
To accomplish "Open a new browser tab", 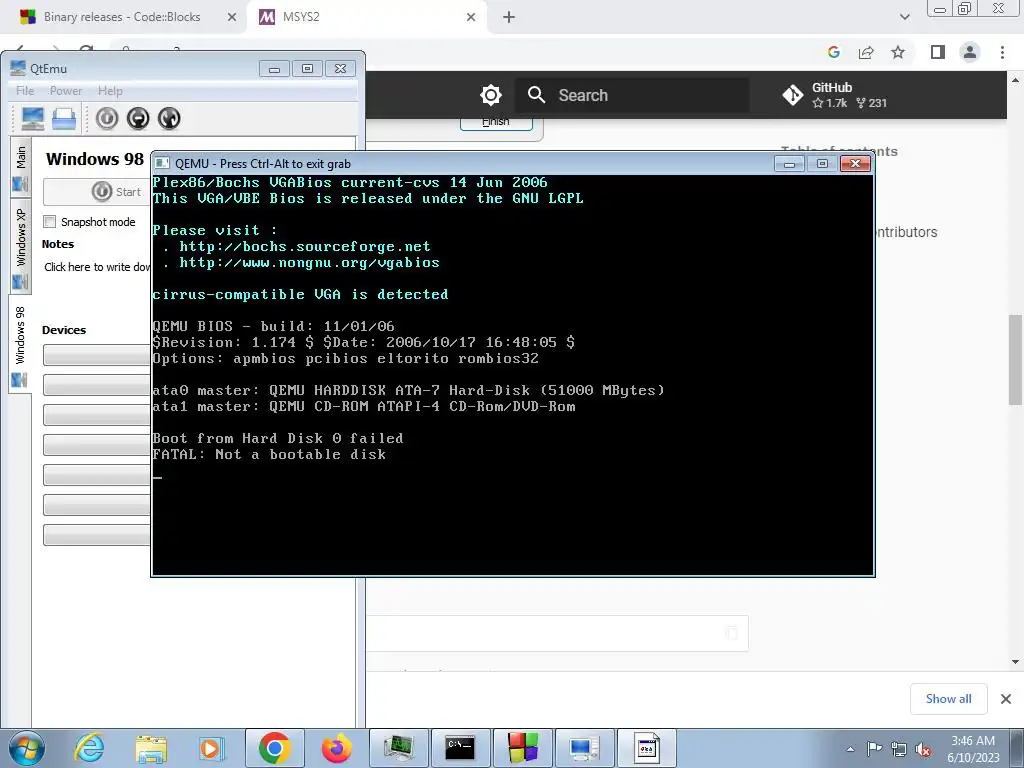I will click(509, 17).
